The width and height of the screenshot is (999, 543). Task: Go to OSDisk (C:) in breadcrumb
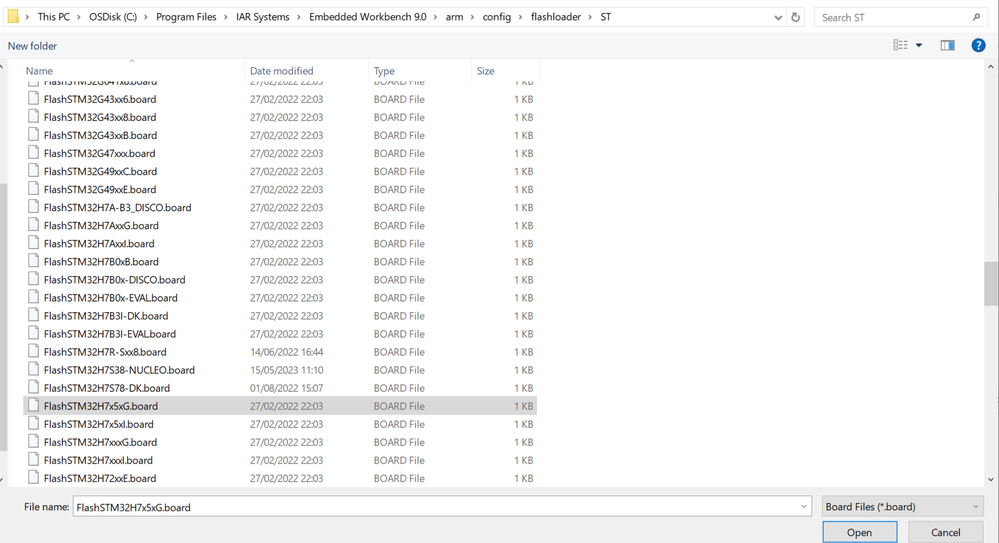(x=113, y=17)
